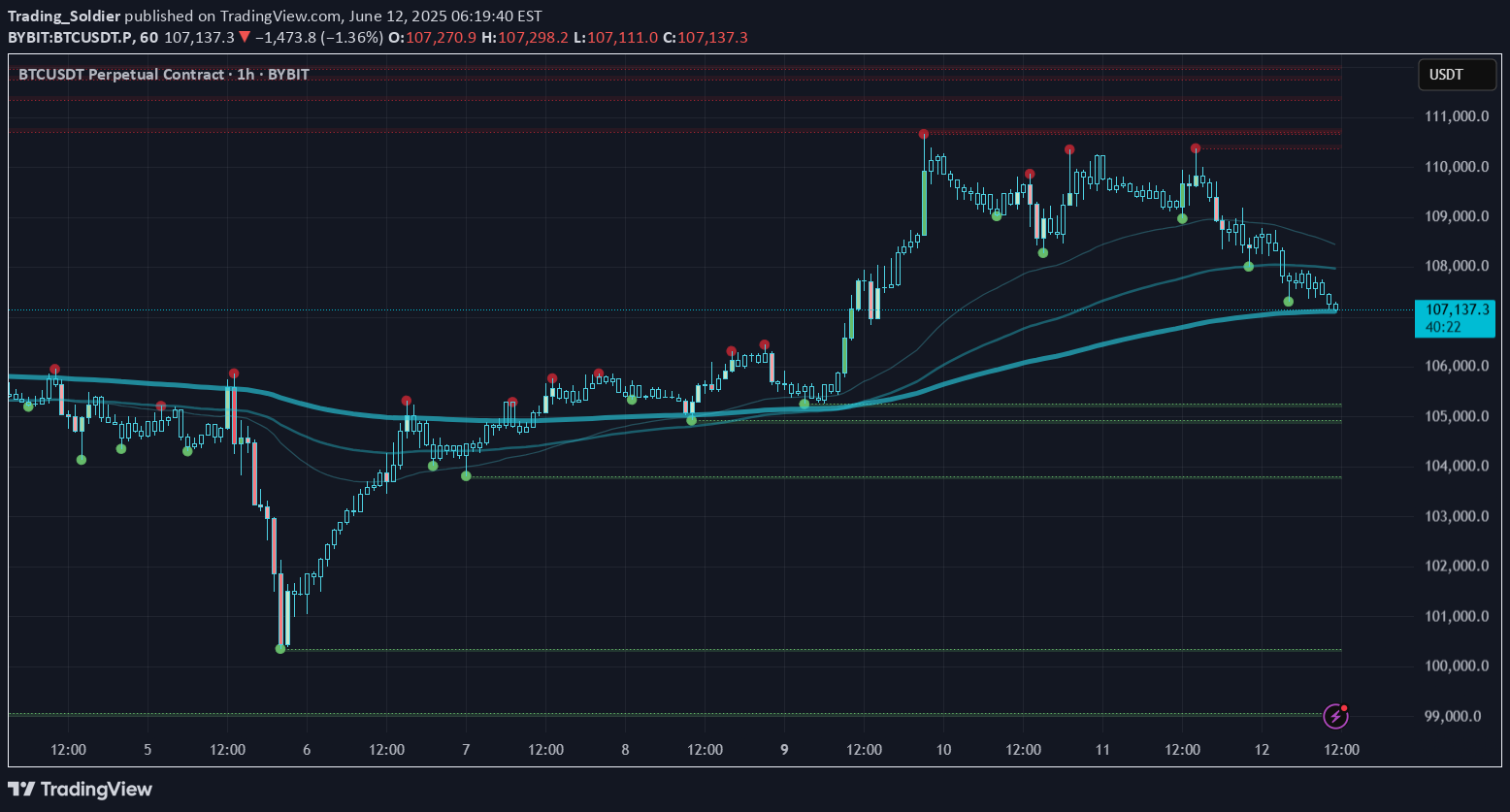Click the red pivot marker at the highest peak
This screenshot has height=812, width=1510.
pyautogui.click(x=924, y=134)
